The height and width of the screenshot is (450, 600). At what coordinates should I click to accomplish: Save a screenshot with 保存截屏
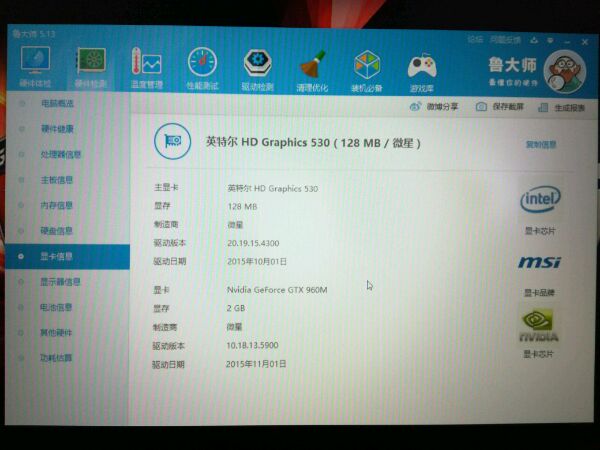(500, 107)
